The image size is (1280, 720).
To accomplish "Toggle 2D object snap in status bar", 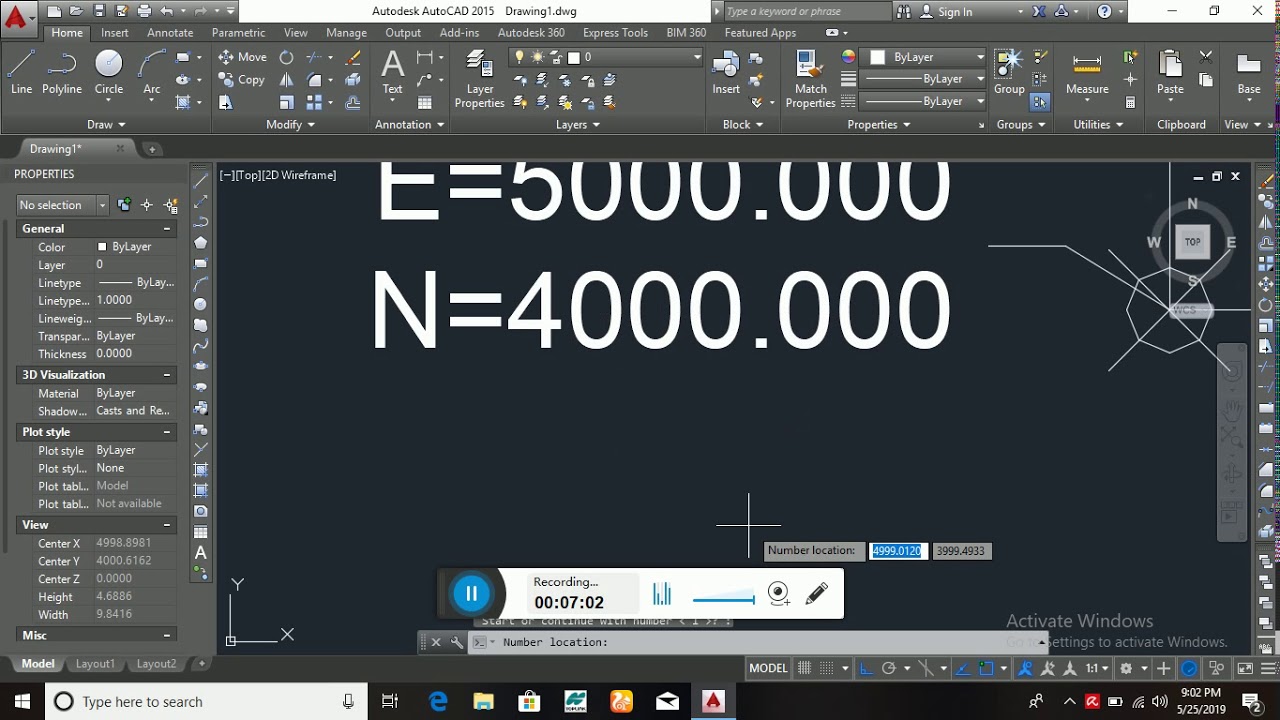I will 986,668.
